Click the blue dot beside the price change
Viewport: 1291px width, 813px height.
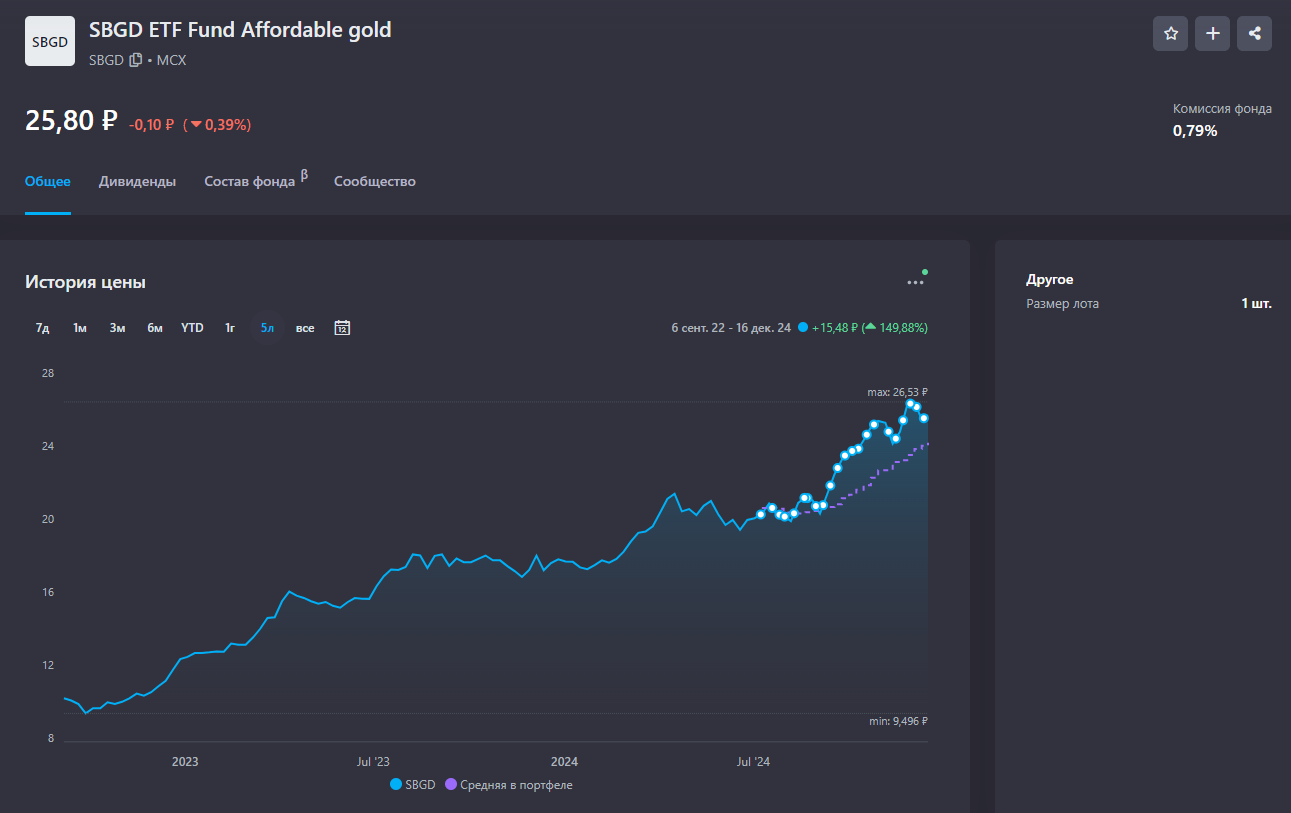point(803,327)
